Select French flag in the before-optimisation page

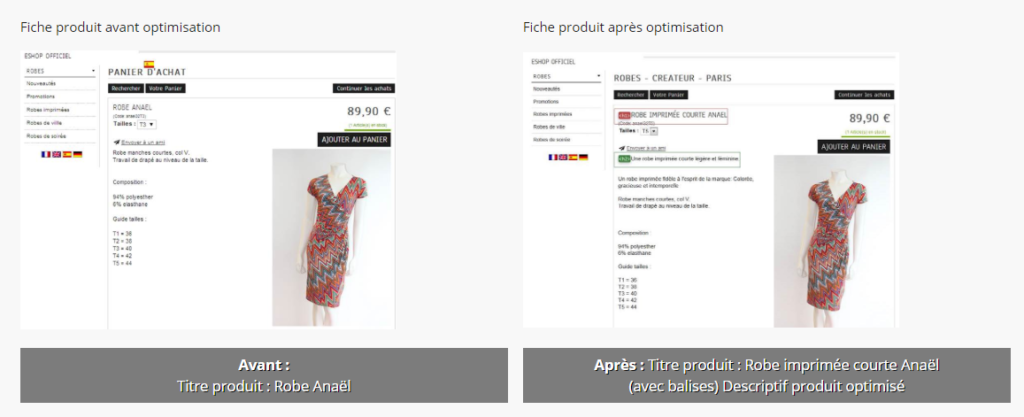point(46,155)
